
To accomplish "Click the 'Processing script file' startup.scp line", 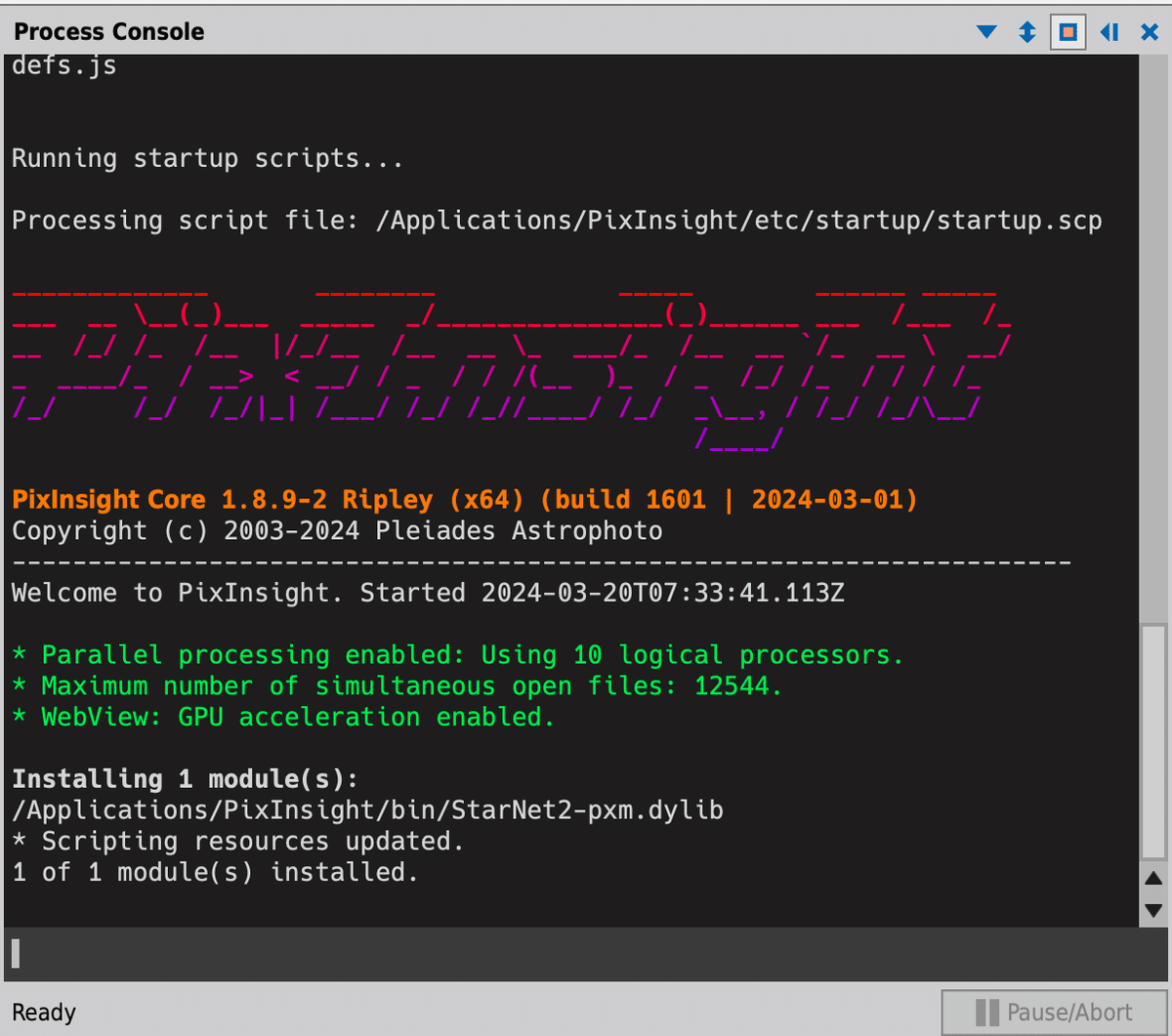I will (557, 221).
